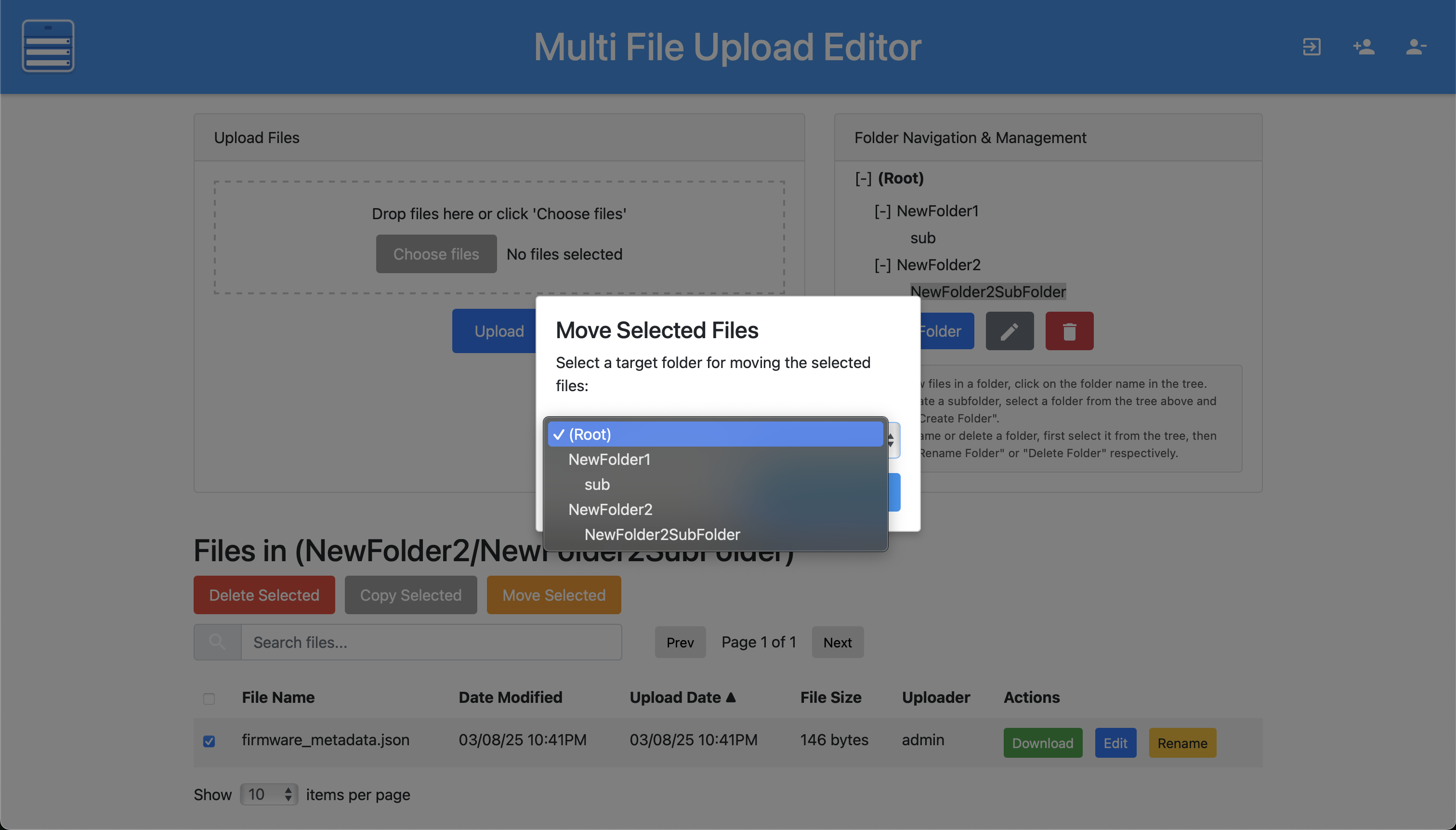1456x830 pixels.
Task: Collapse the NewFolder1 tree node
Action: [x=882, y=211]
